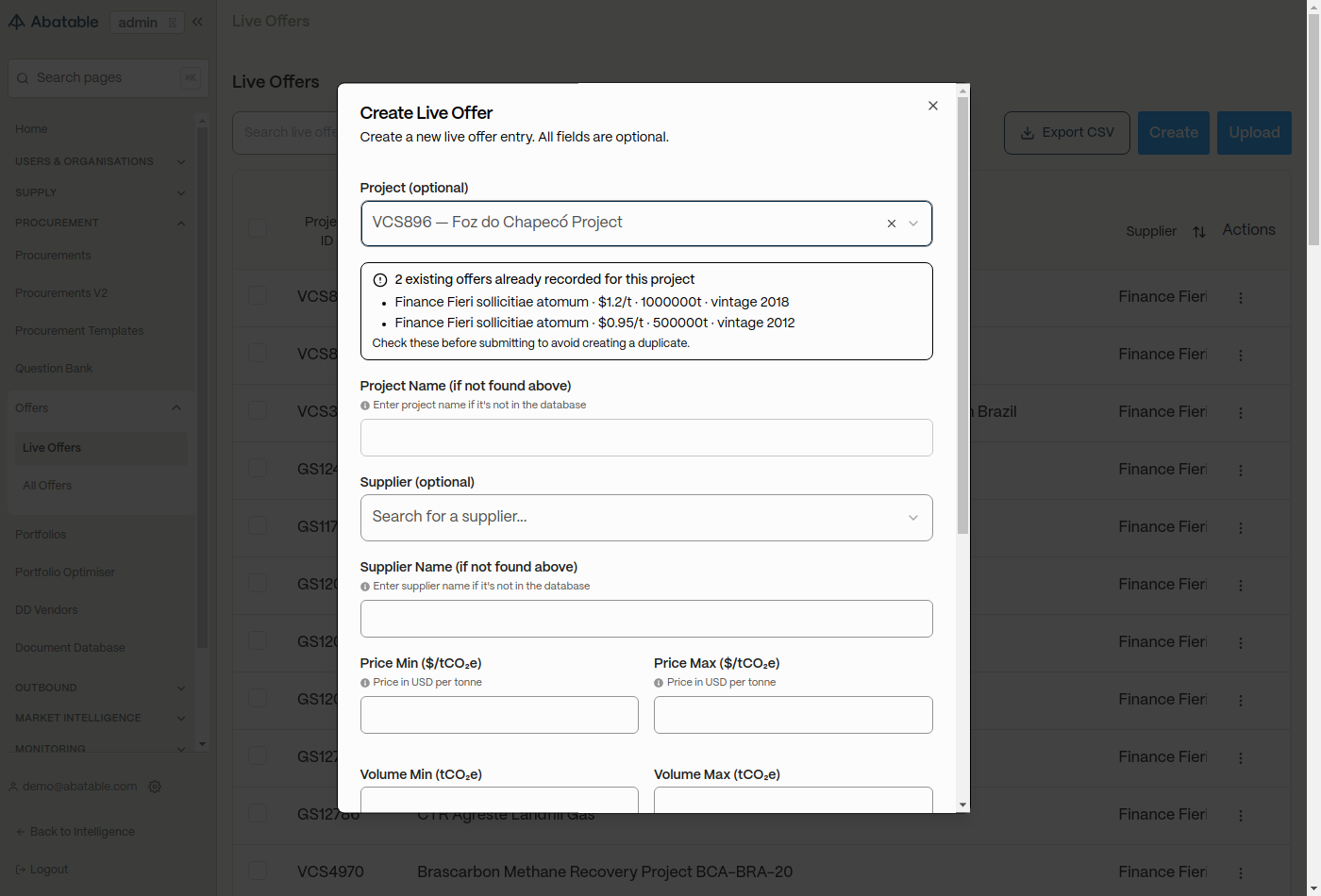The image size is (1321, 896).
Task: Open Document Database page
Action: 70,648
